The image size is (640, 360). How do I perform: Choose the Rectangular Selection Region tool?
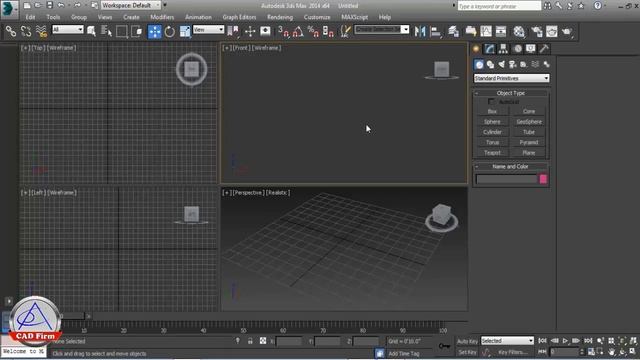122,31
